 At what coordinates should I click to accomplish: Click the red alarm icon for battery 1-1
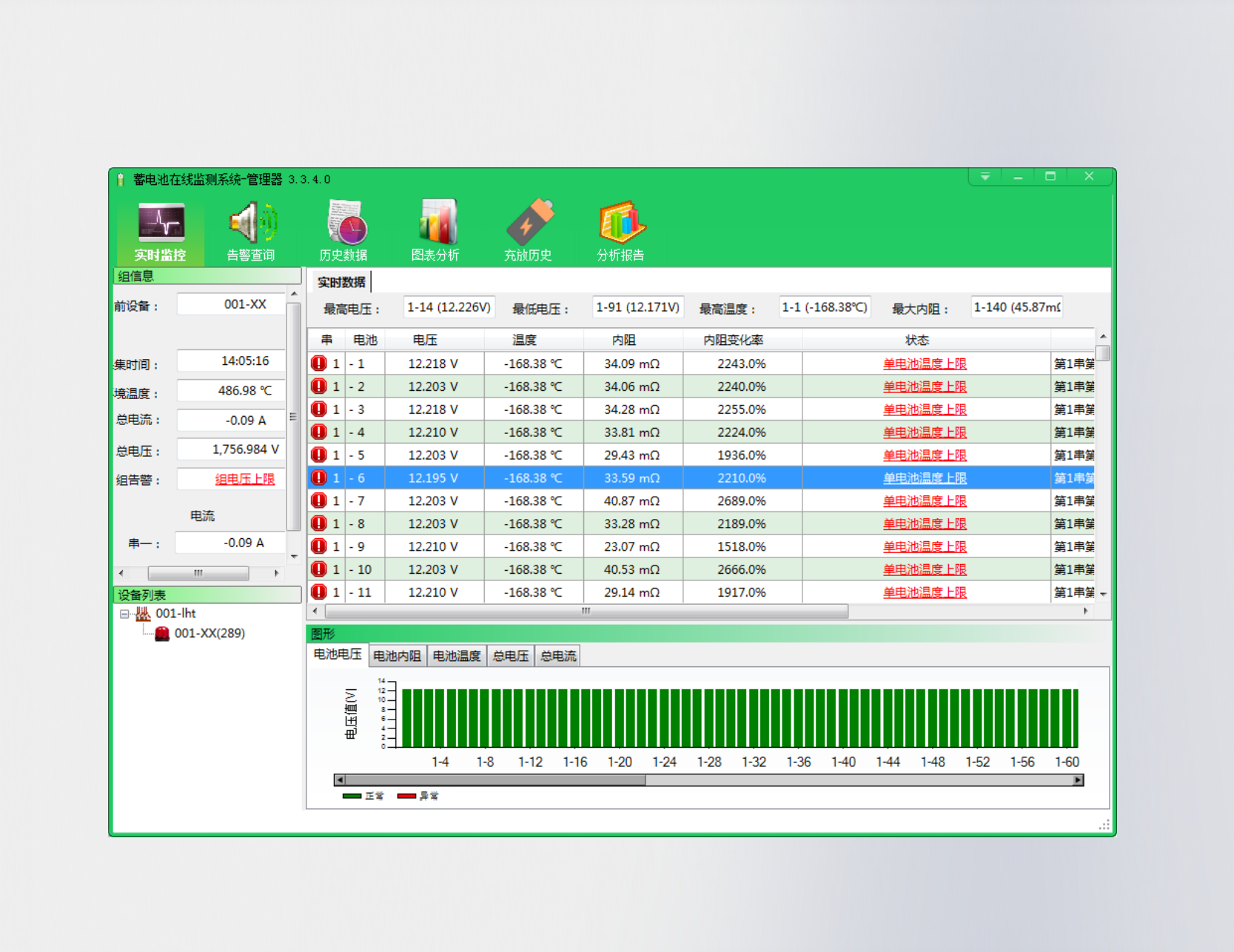click(319, 363)
